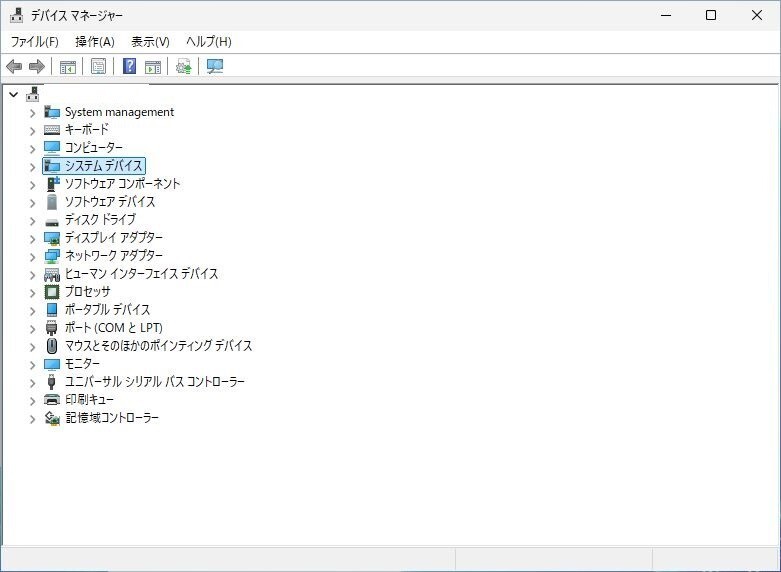Click the プロセッサ chip icon
The image size is (781, 572).
pos(52,292)
